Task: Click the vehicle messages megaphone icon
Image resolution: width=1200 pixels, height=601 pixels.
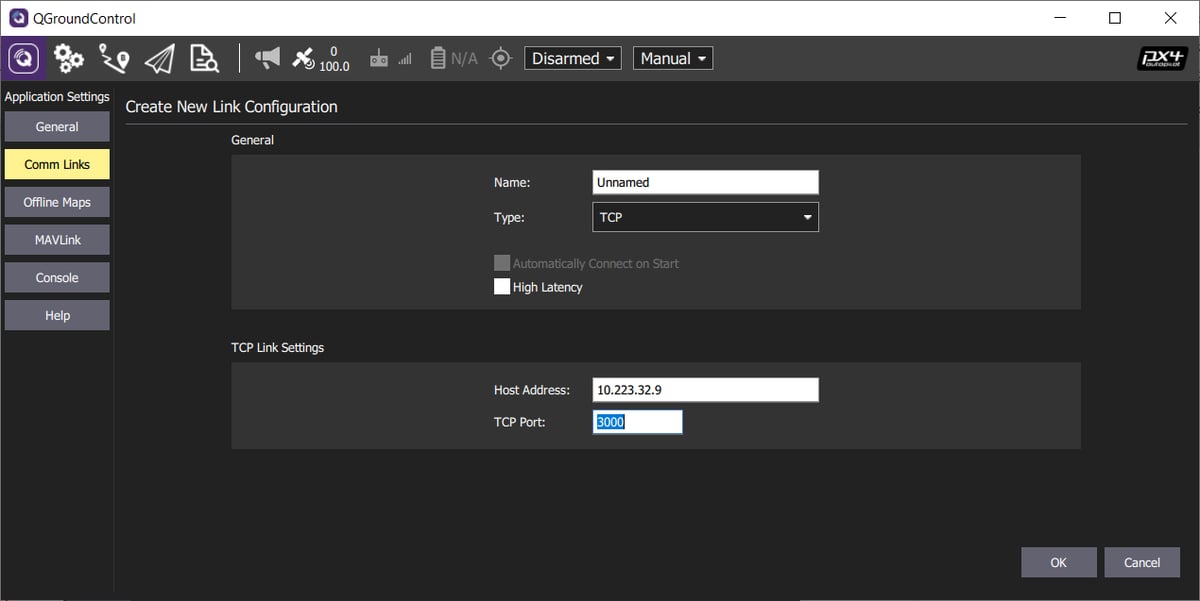Action: pos(266,57)
